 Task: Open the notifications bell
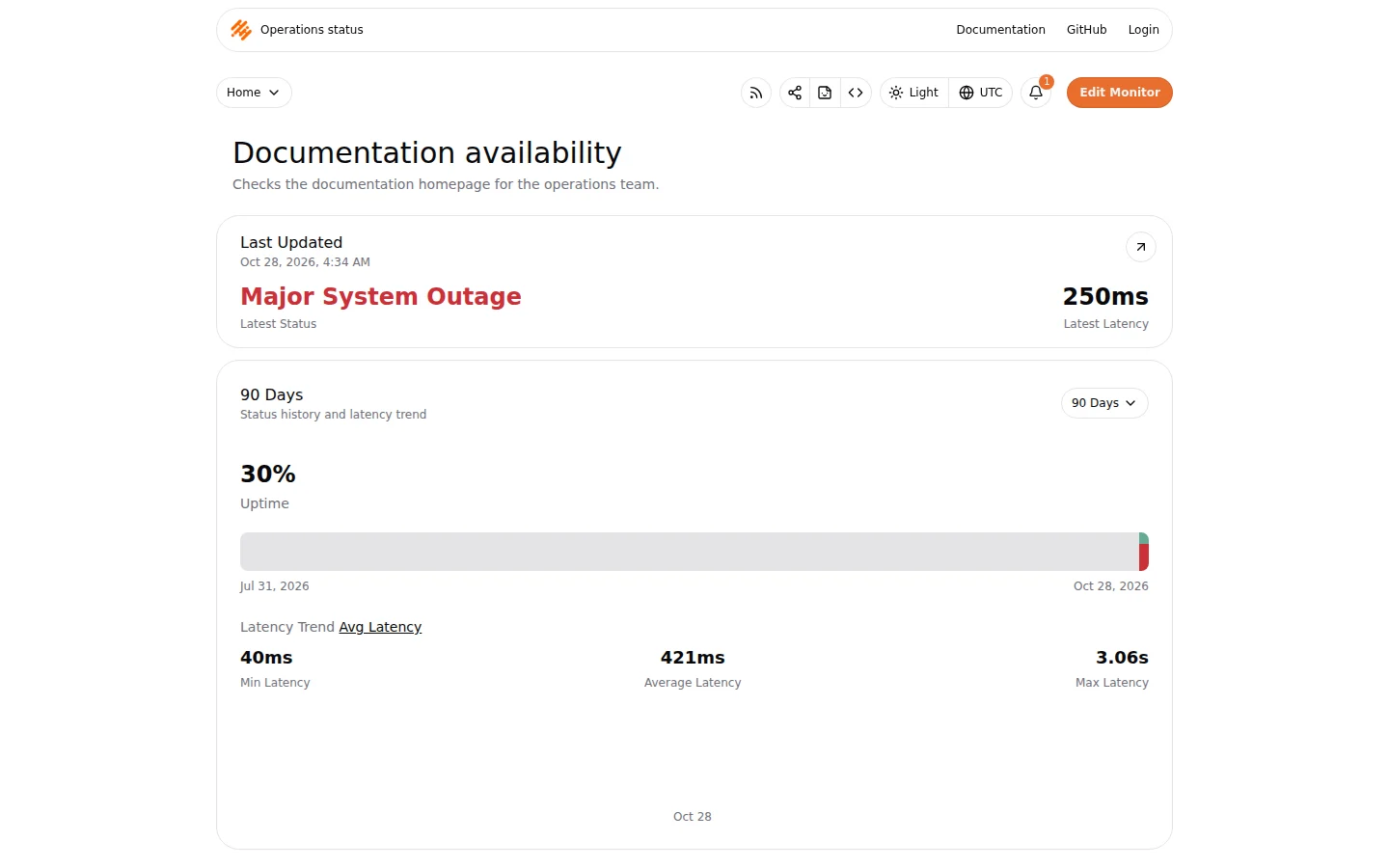tap(1036, 93)
